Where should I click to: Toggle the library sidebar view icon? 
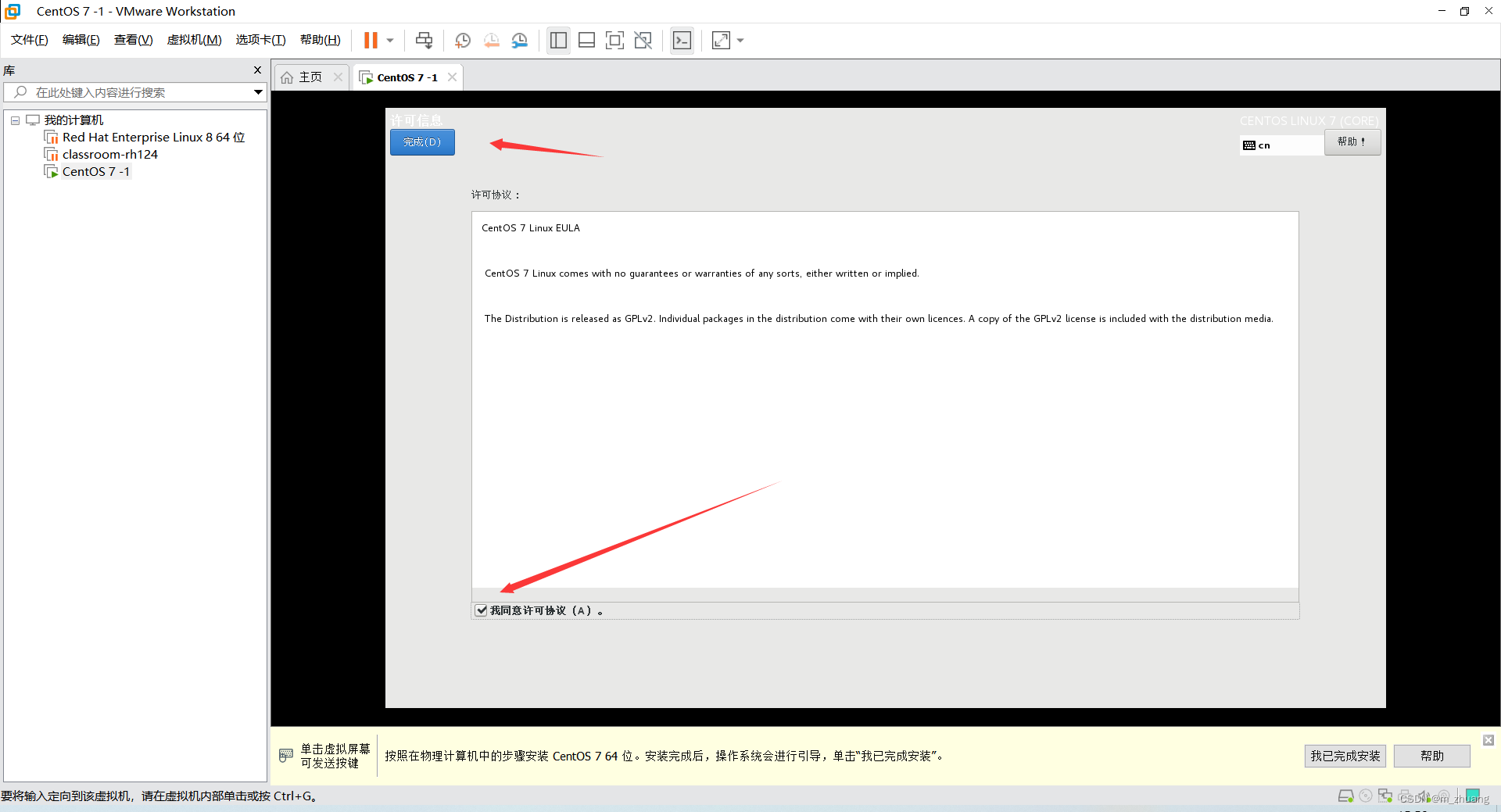click(x=558, y=40)
